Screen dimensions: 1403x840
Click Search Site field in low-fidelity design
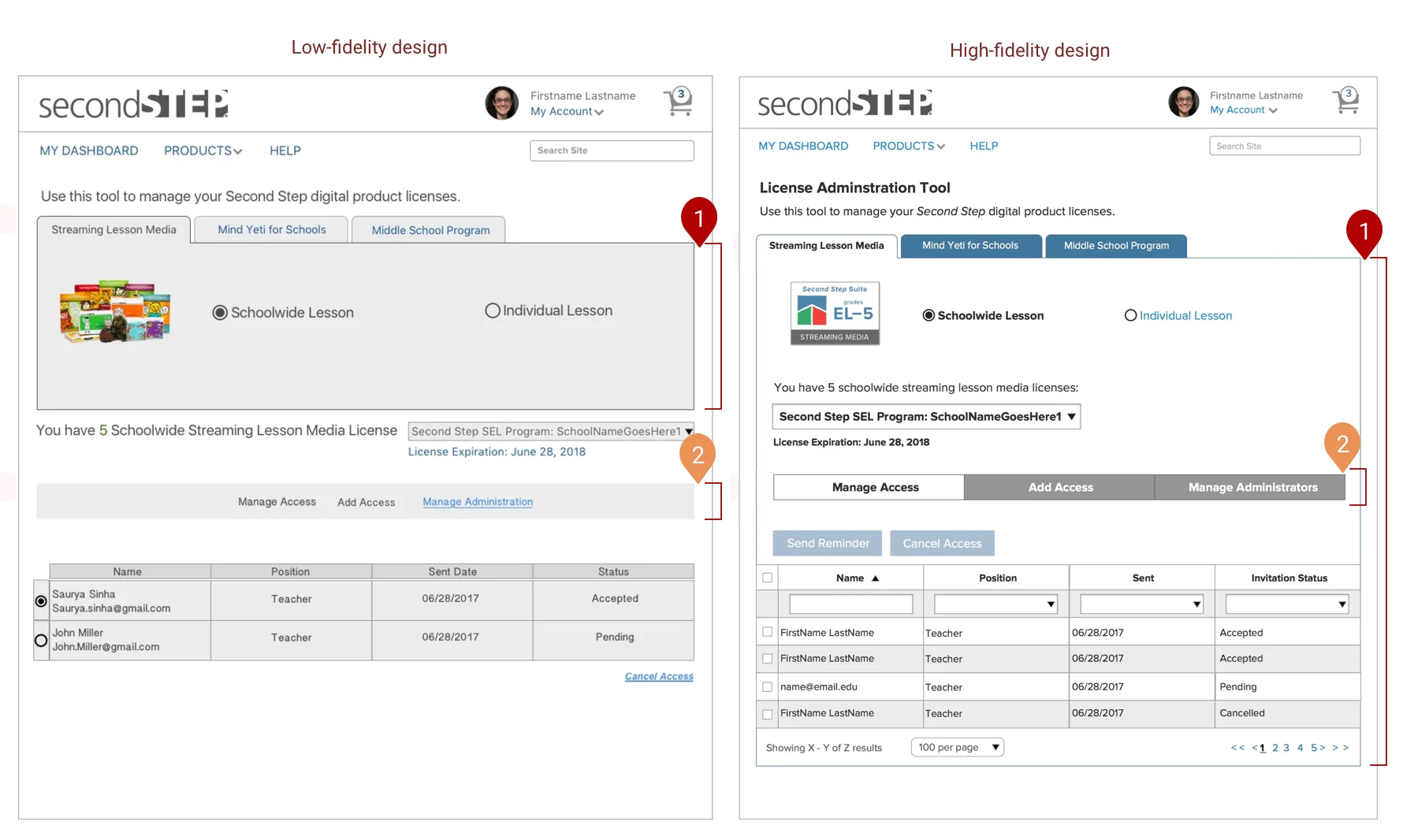[x=612, y=151]
